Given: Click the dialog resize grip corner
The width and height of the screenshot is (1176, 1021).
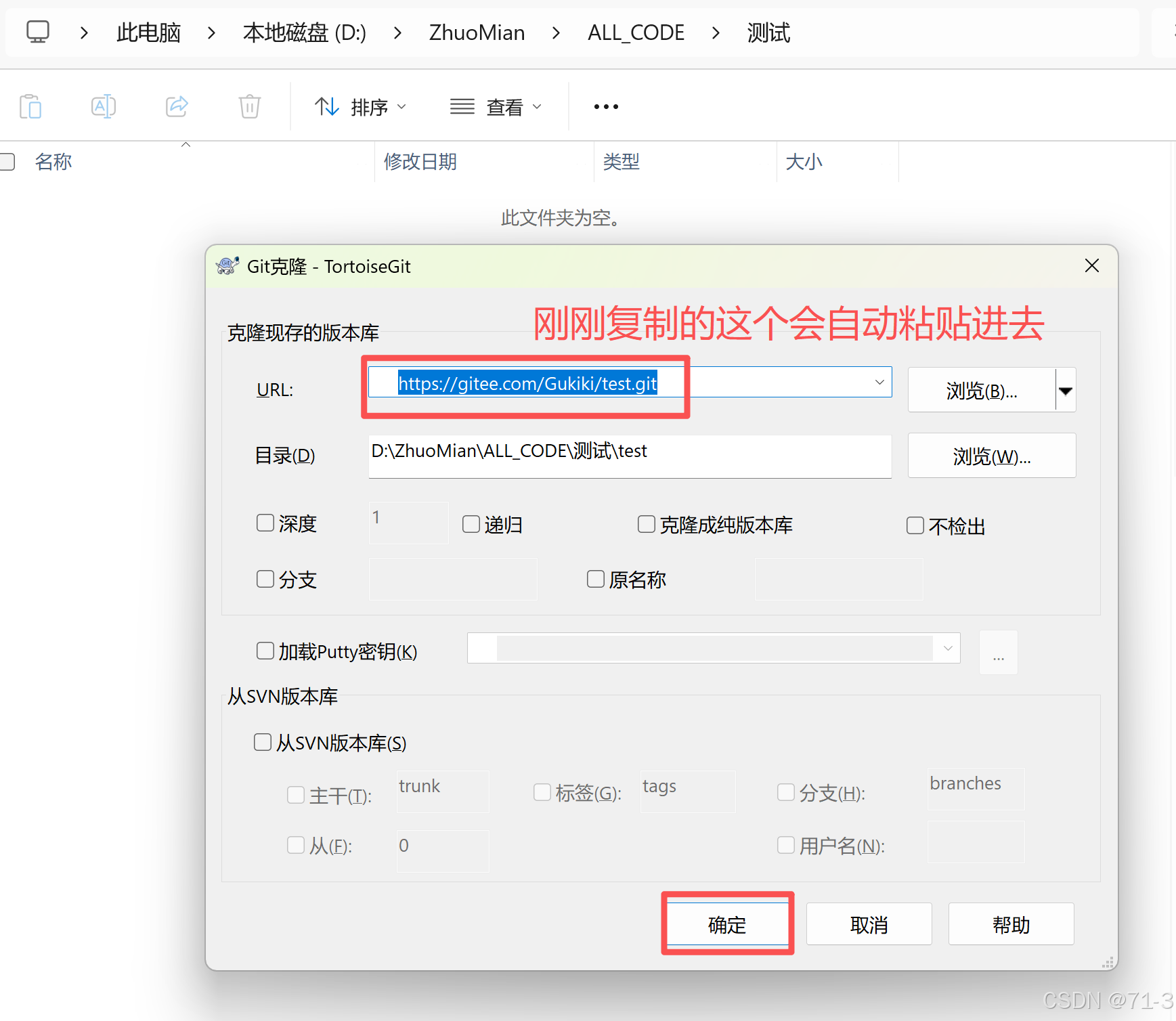Looking at the screenshot, I should click(x=1108, y=962).
